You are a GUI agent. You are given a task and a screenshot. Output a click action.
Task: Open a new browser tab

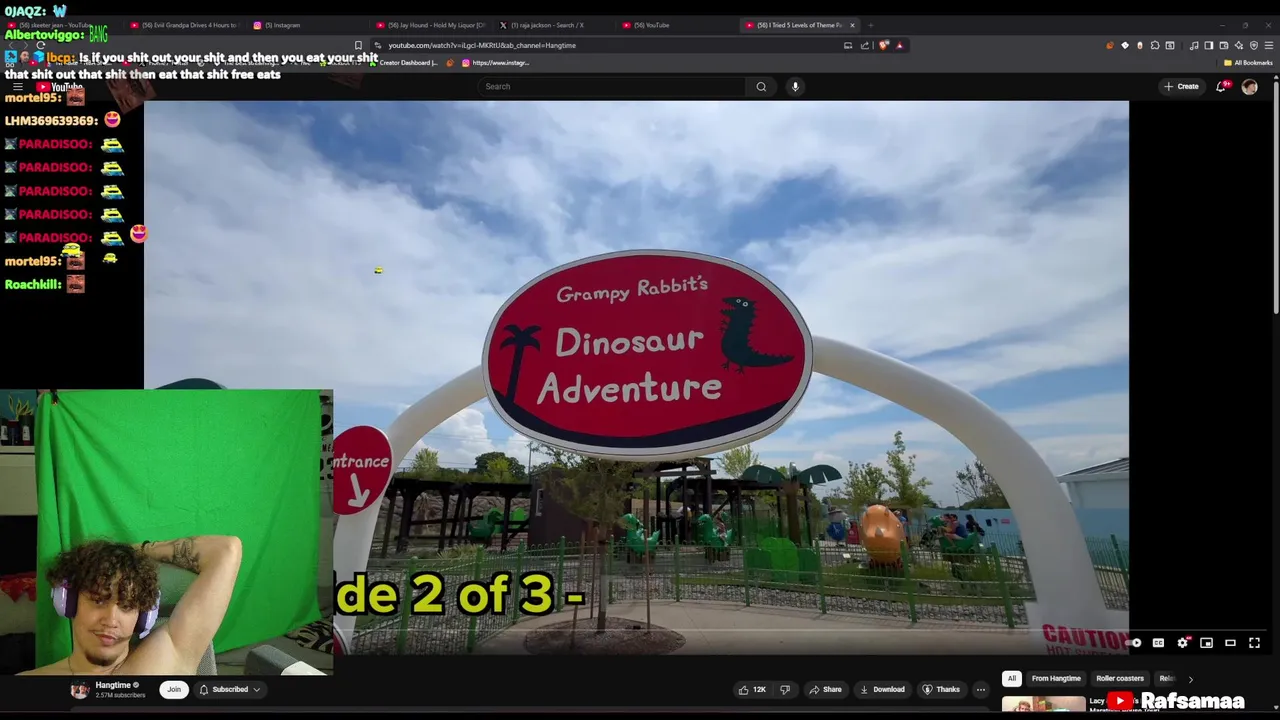tap(870, 25)
